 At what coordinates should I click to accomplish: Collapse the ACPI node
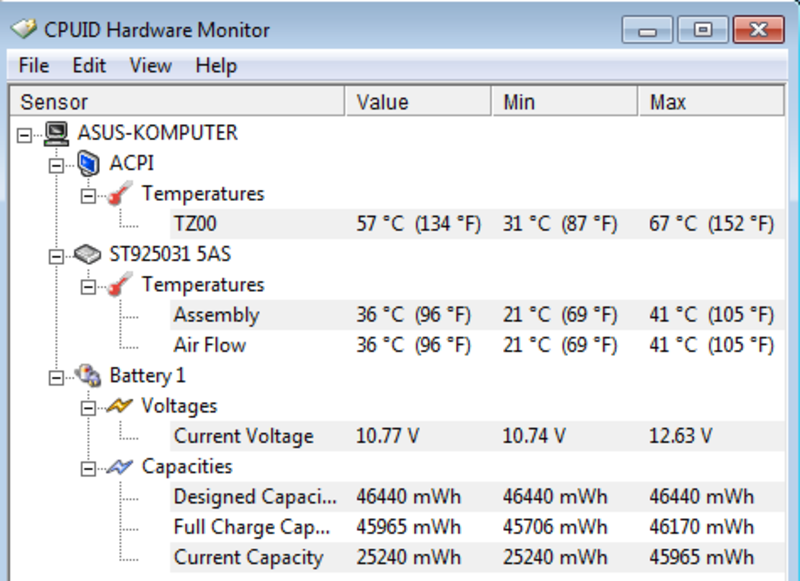click(x=56, y=166)
